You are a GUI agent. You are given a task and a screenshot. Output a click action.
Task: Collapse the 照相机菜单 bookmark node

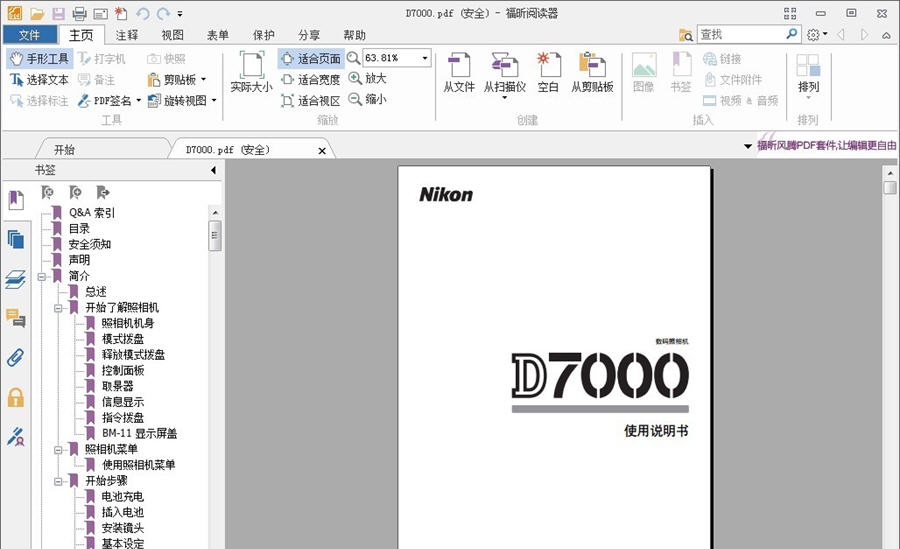pyautogui.click(x=58, y=450)
